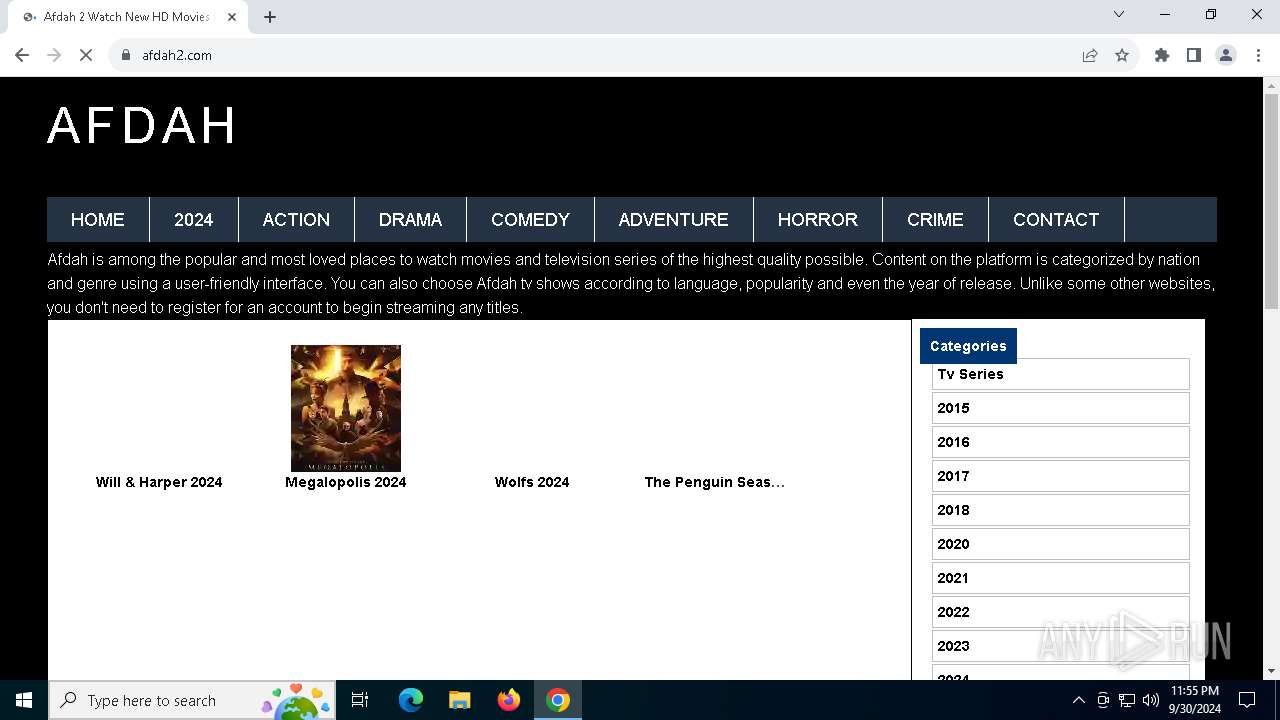
Task: Click the page vertical scrollbar thumb
Action: (1271, 201)
